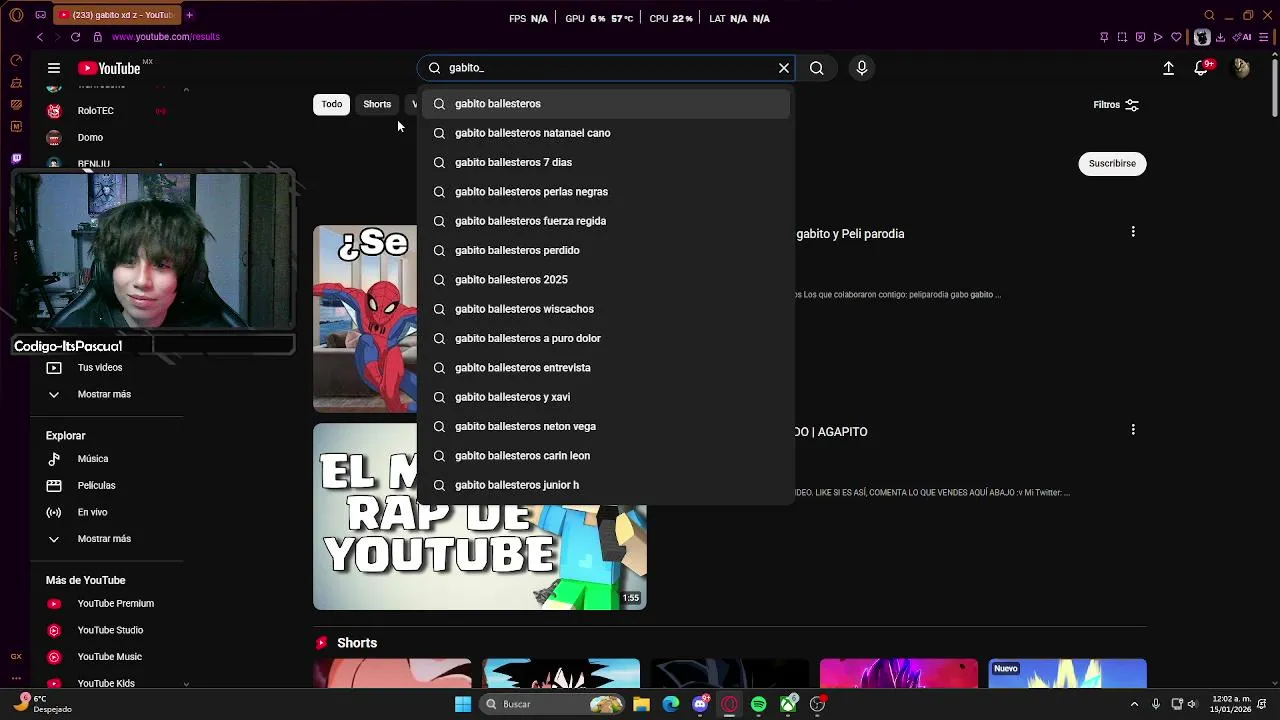
Task: Open the Opera GX menu logo
Action: [x=16, y=15]
